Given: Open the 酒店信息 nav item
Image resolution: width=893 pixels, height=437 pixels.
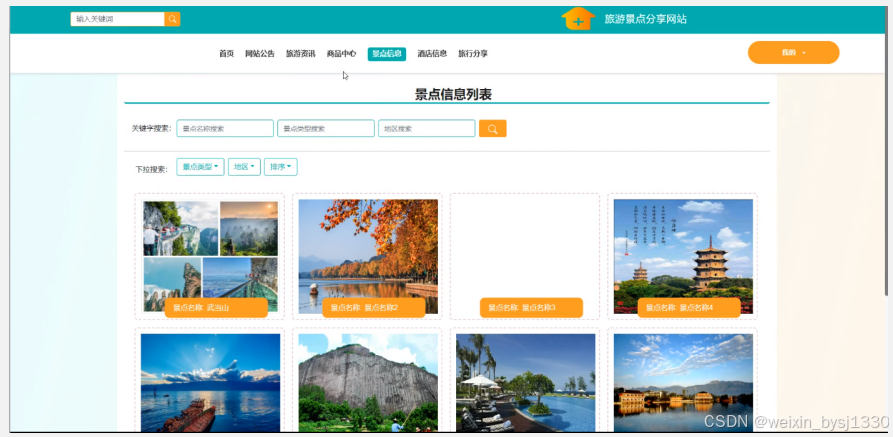Looking at the screenshot, I should (432, 54).
